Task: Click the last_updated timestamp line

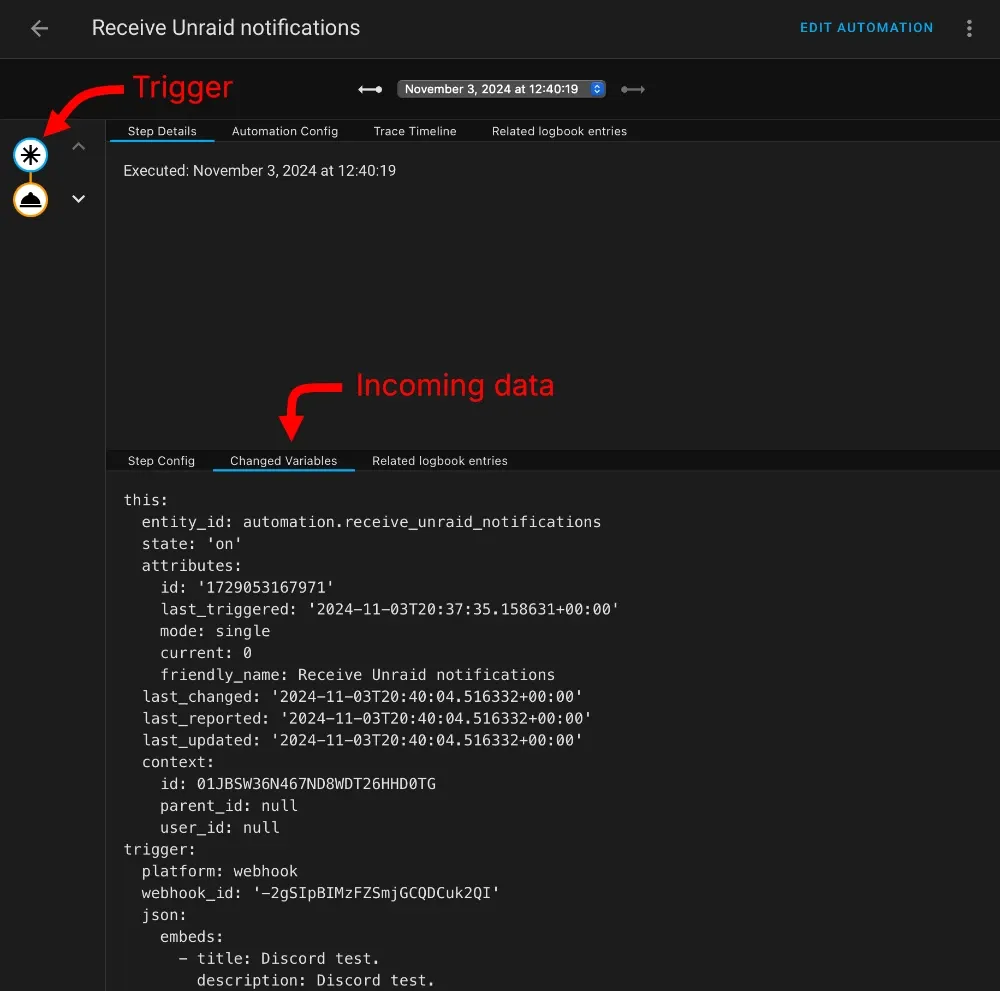Action: 362,740
